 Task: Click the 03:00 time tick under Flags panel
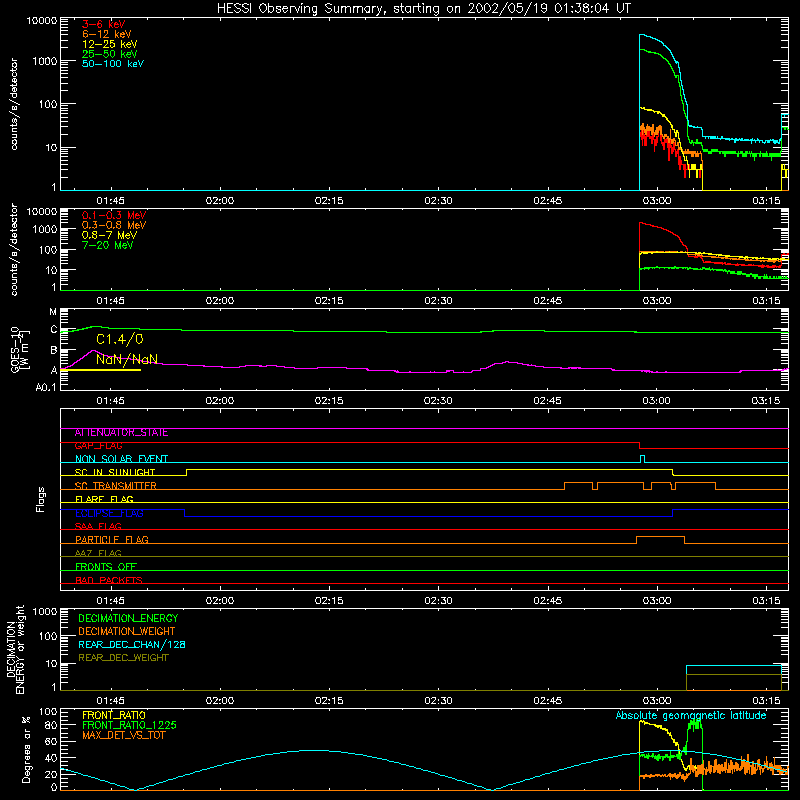coord(657,601)
